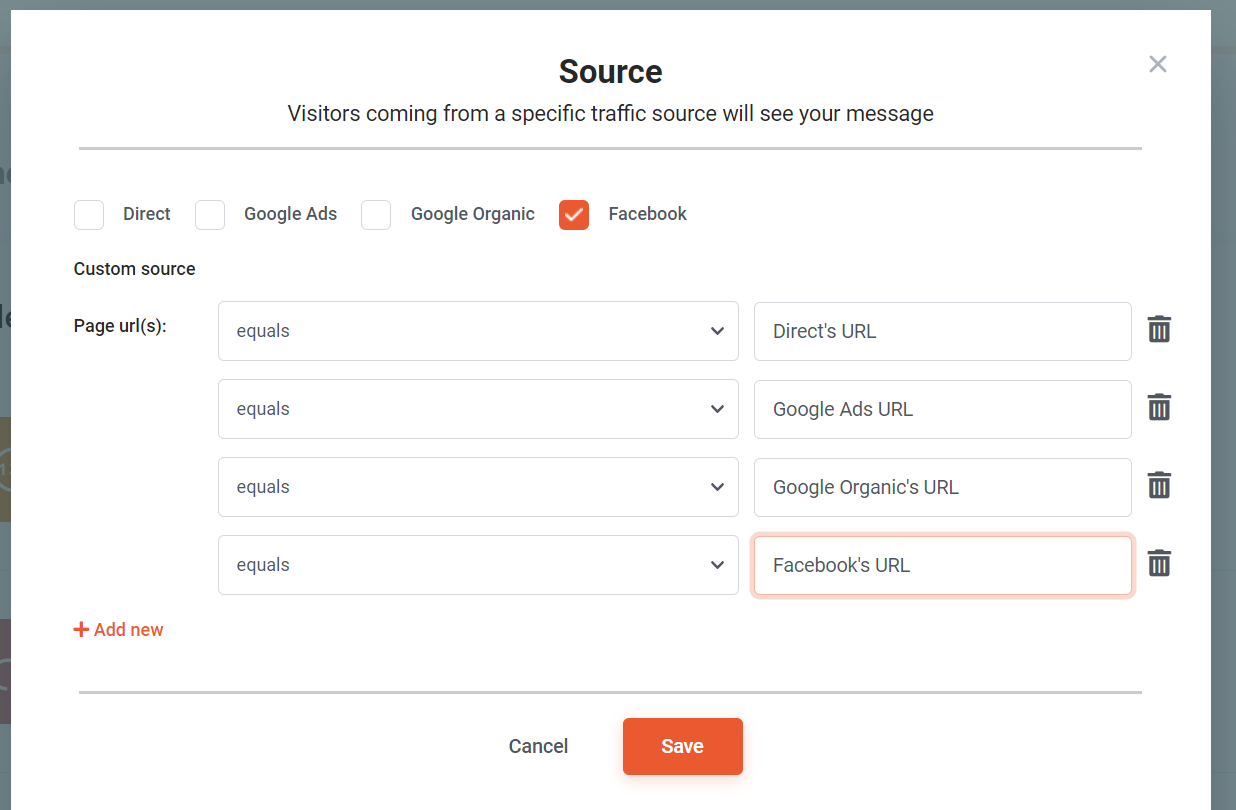Viewport: 1236px width, 810px height.
Task: Select the Page url(s) label
Action: 120,326
